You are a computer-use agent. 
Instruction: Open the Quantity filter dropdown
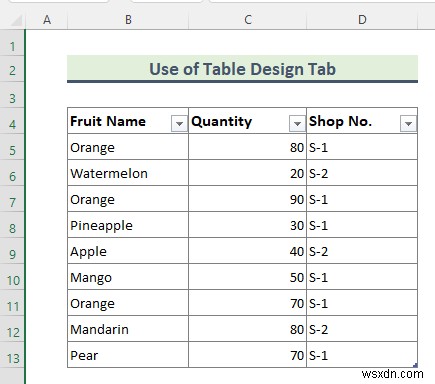(x=297, y=124)
